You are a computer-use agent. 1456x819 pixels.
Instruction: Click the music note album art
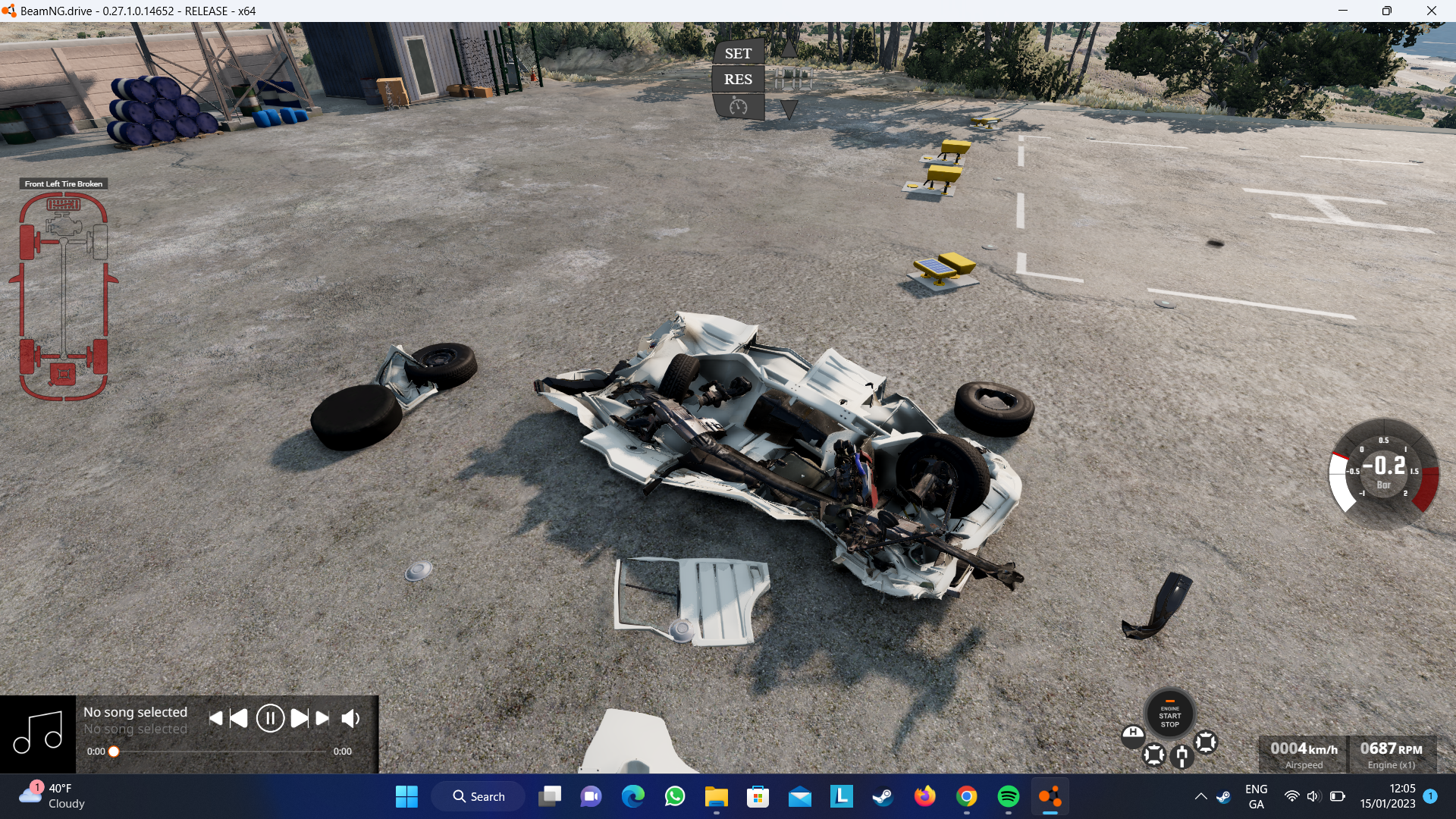click(x=38, y=734)
